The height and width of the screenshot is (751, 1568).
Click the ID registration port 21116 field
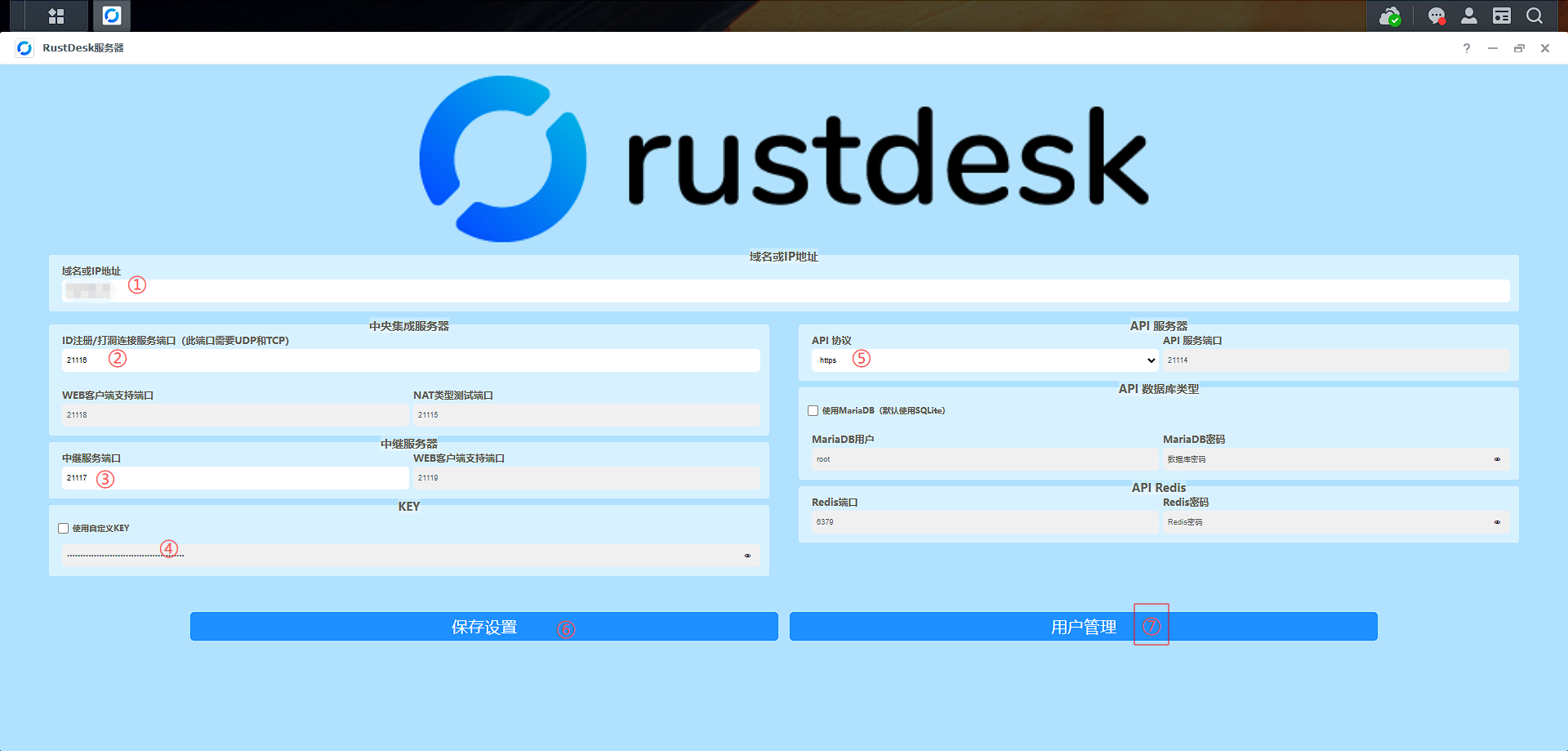point(410,360)
